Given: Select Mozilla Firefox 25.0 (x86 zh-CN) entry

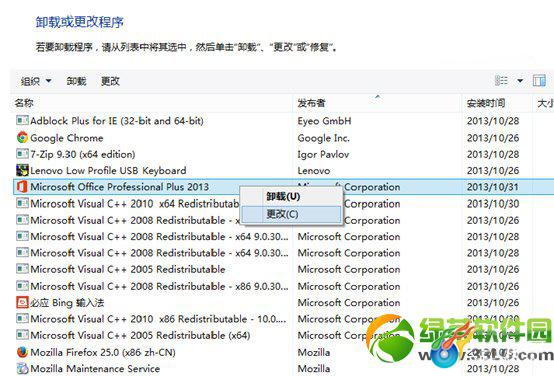Looking at the screenshot, I should (103, 352).
